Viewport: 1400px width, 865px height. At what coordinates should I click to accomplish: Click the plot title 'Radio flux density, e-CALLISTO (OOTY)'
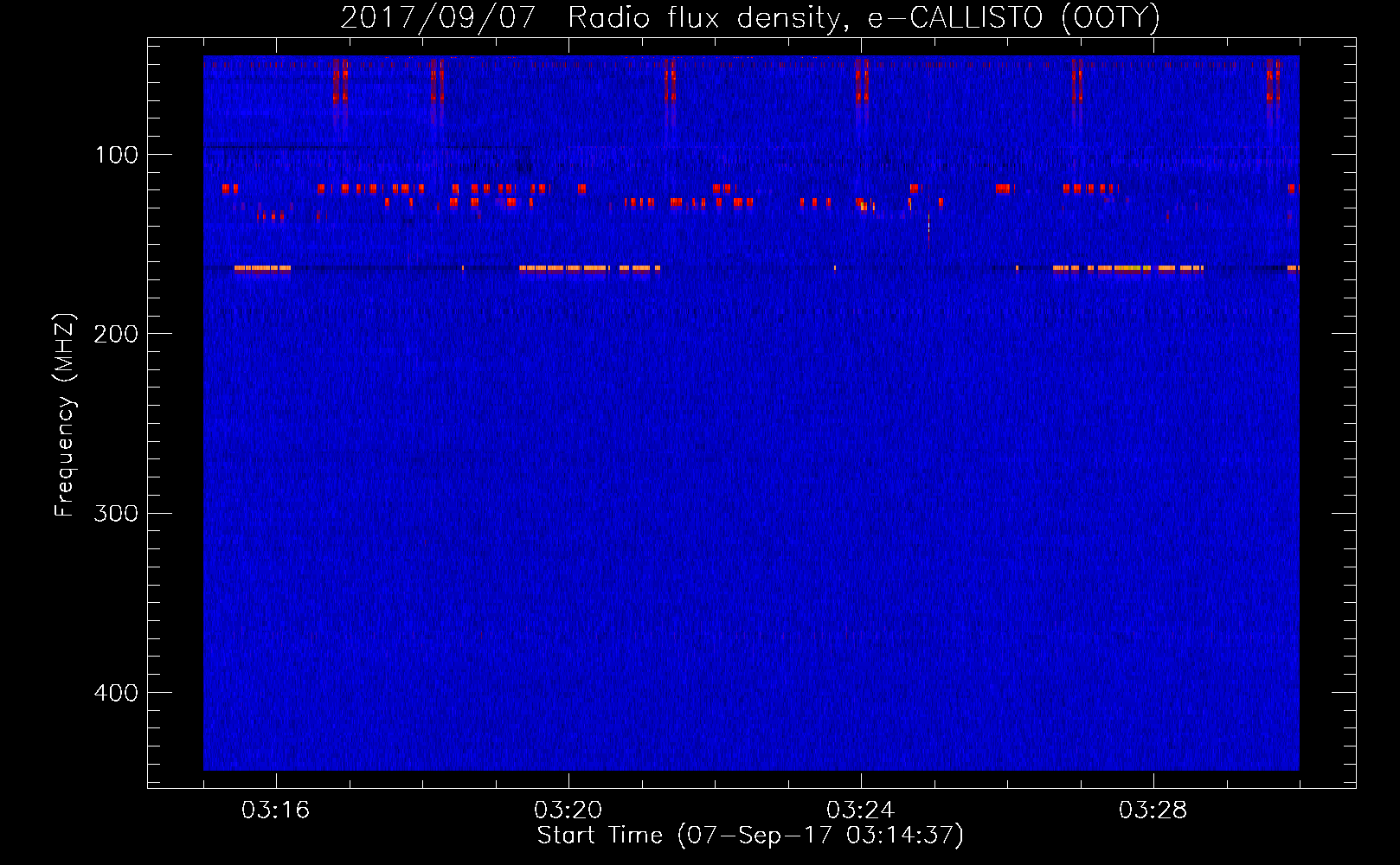864,18
